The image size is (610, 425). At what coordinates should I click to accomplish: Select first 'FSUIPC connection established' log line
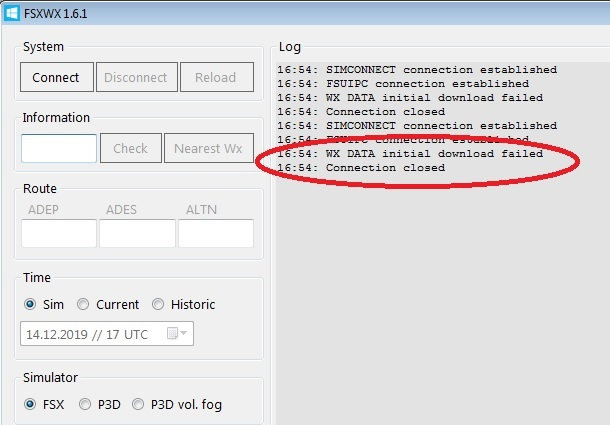tap(403, 84)
